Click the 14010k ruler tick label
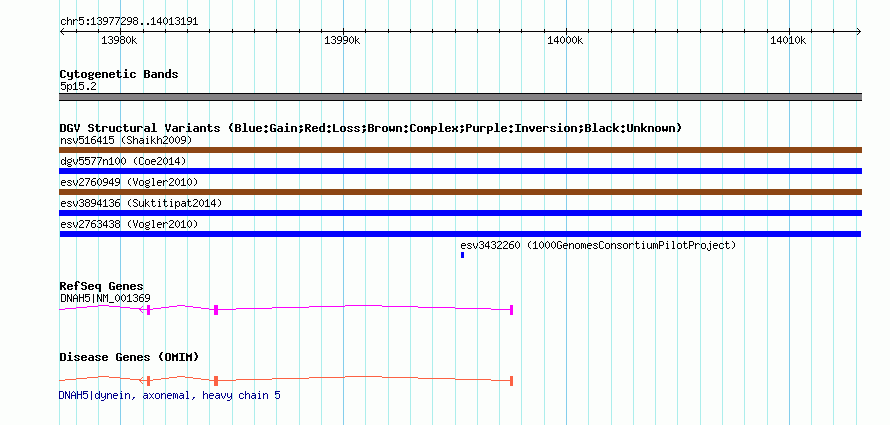Screen dimensions: 890x425 (788, 40)
